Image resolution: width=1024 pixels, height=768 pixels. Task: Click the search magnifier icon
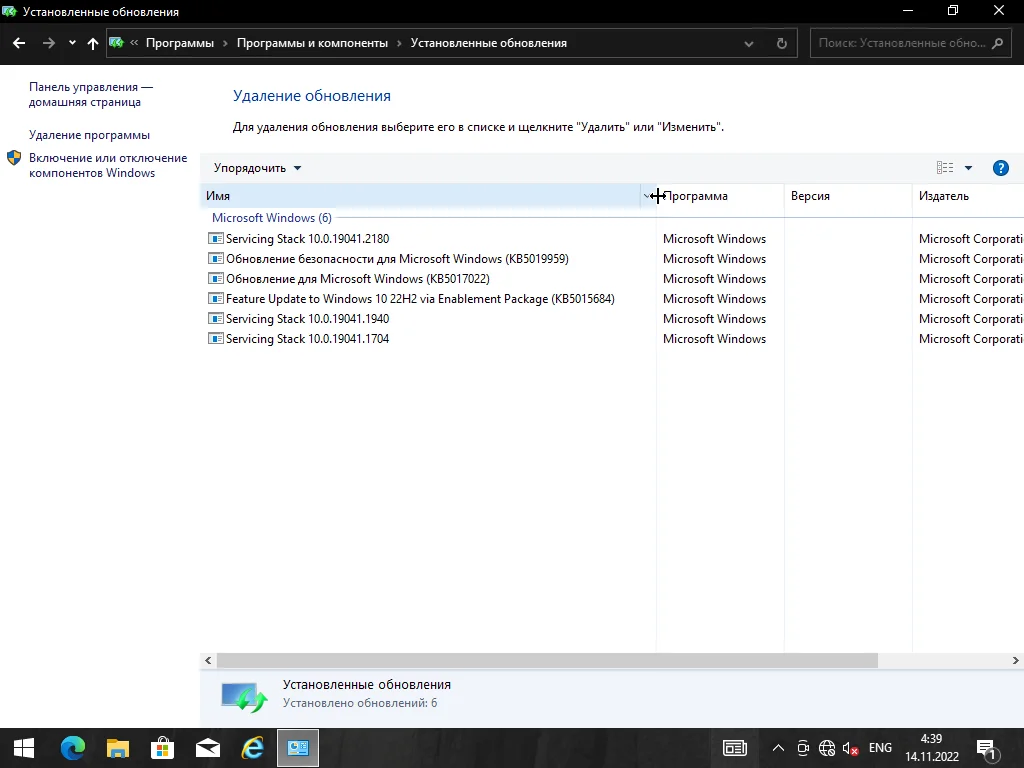997,43
